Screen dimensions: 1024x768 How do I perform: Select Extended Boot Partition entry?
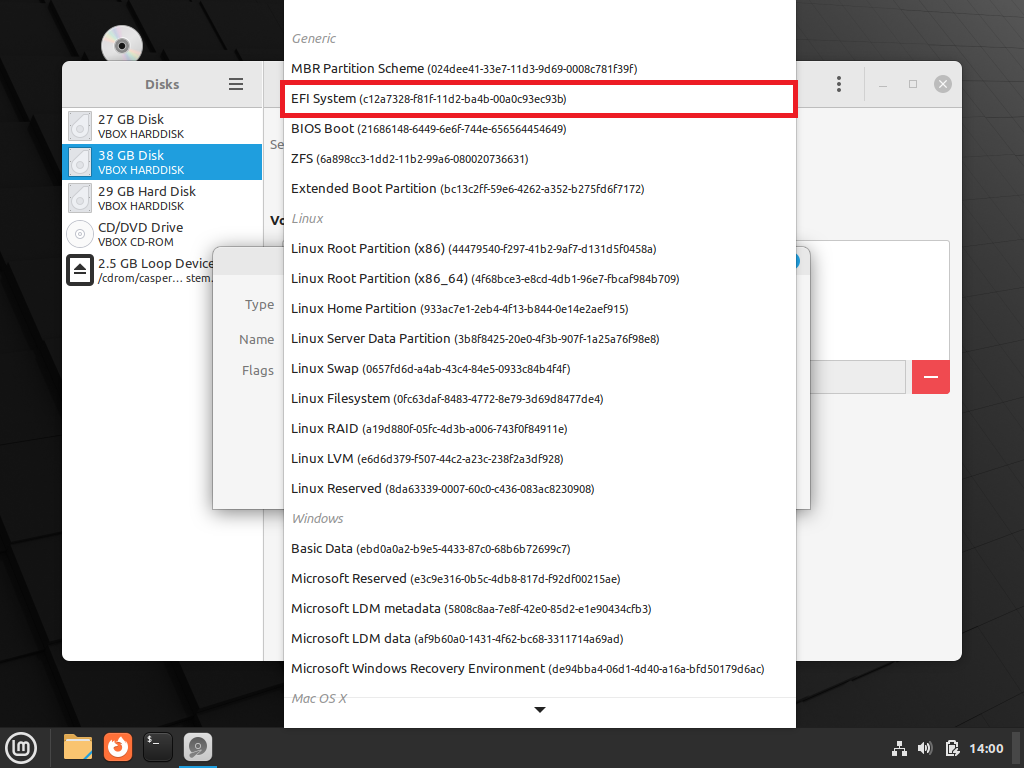pos(539,189)
